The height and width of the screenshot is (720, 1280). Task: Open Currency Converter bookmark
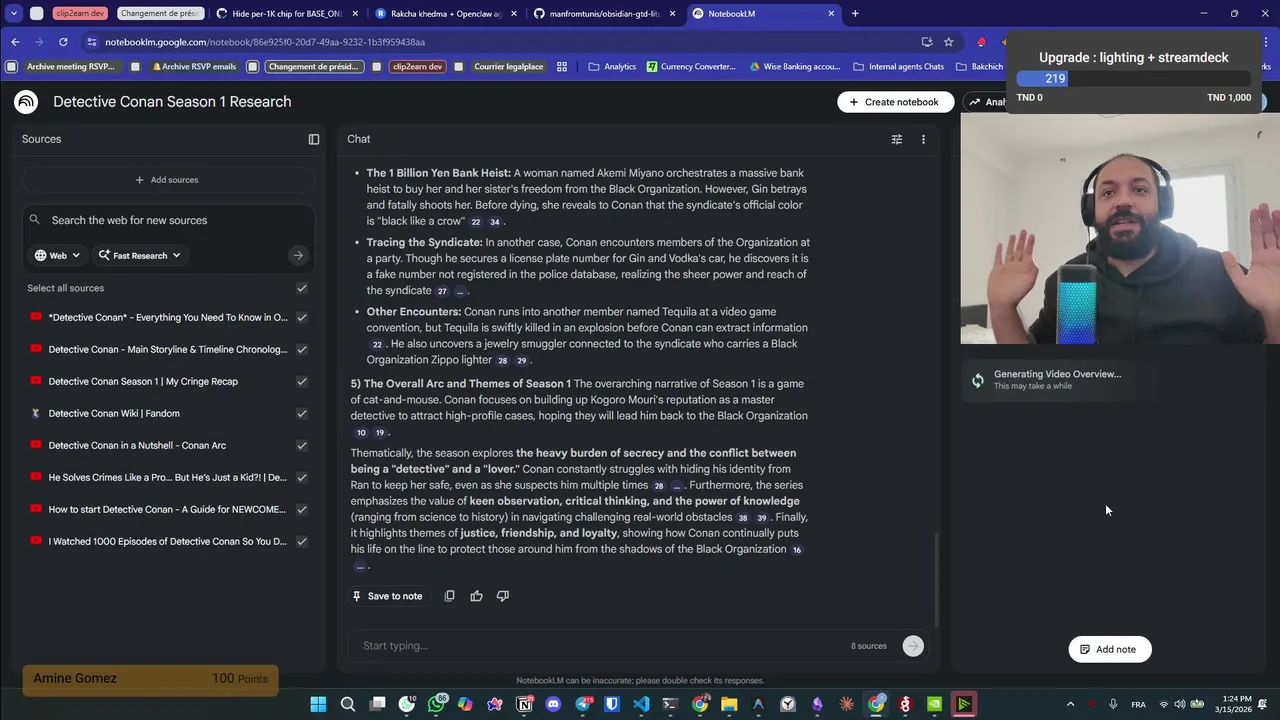(x=691, y=67)
